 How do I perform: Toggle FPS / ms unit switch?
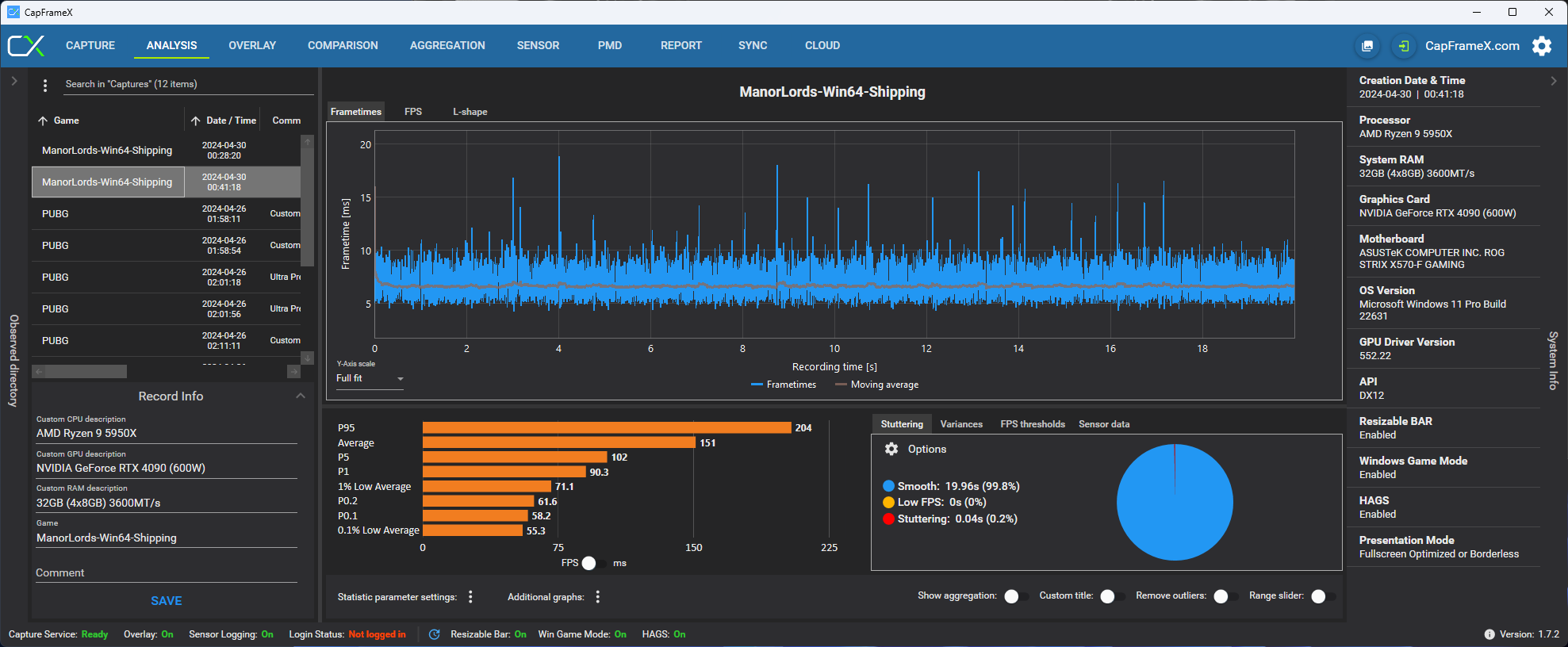594,563
